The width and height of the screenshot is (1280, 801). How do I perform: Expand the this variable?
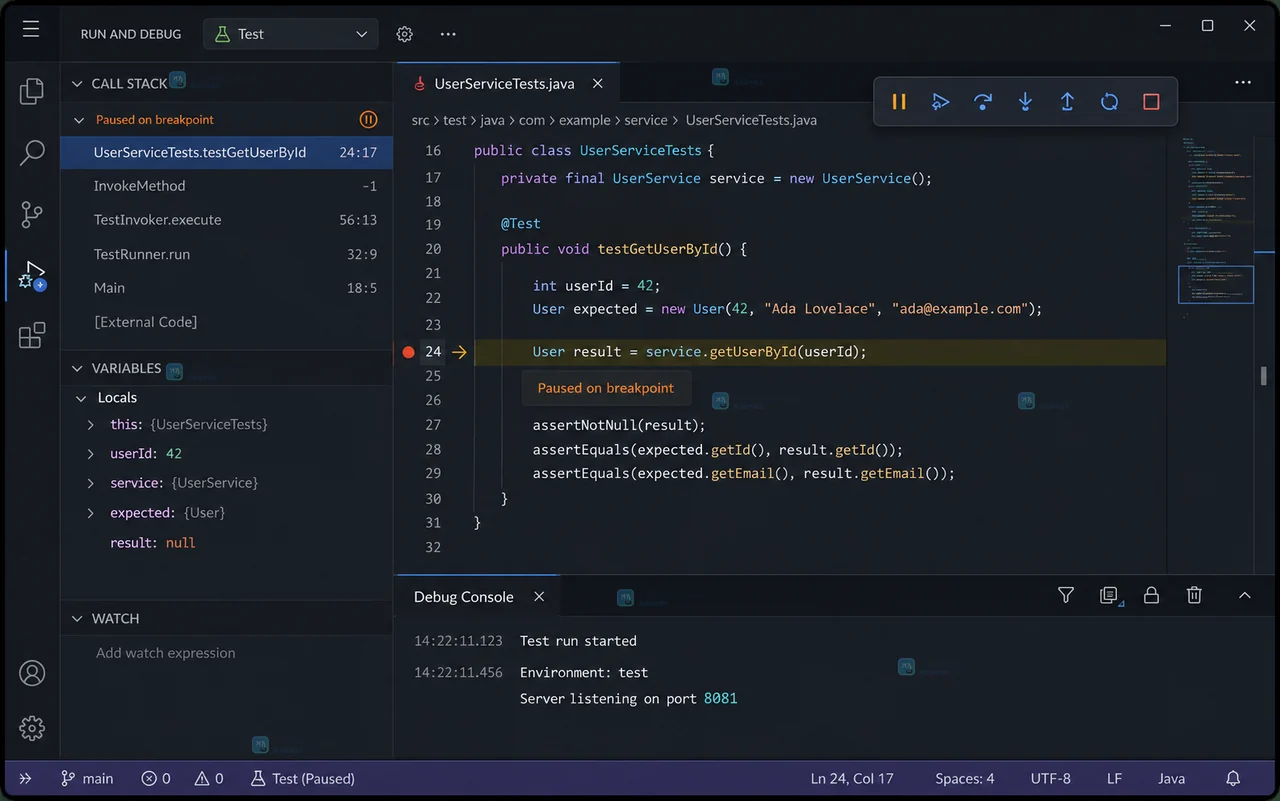91,425
